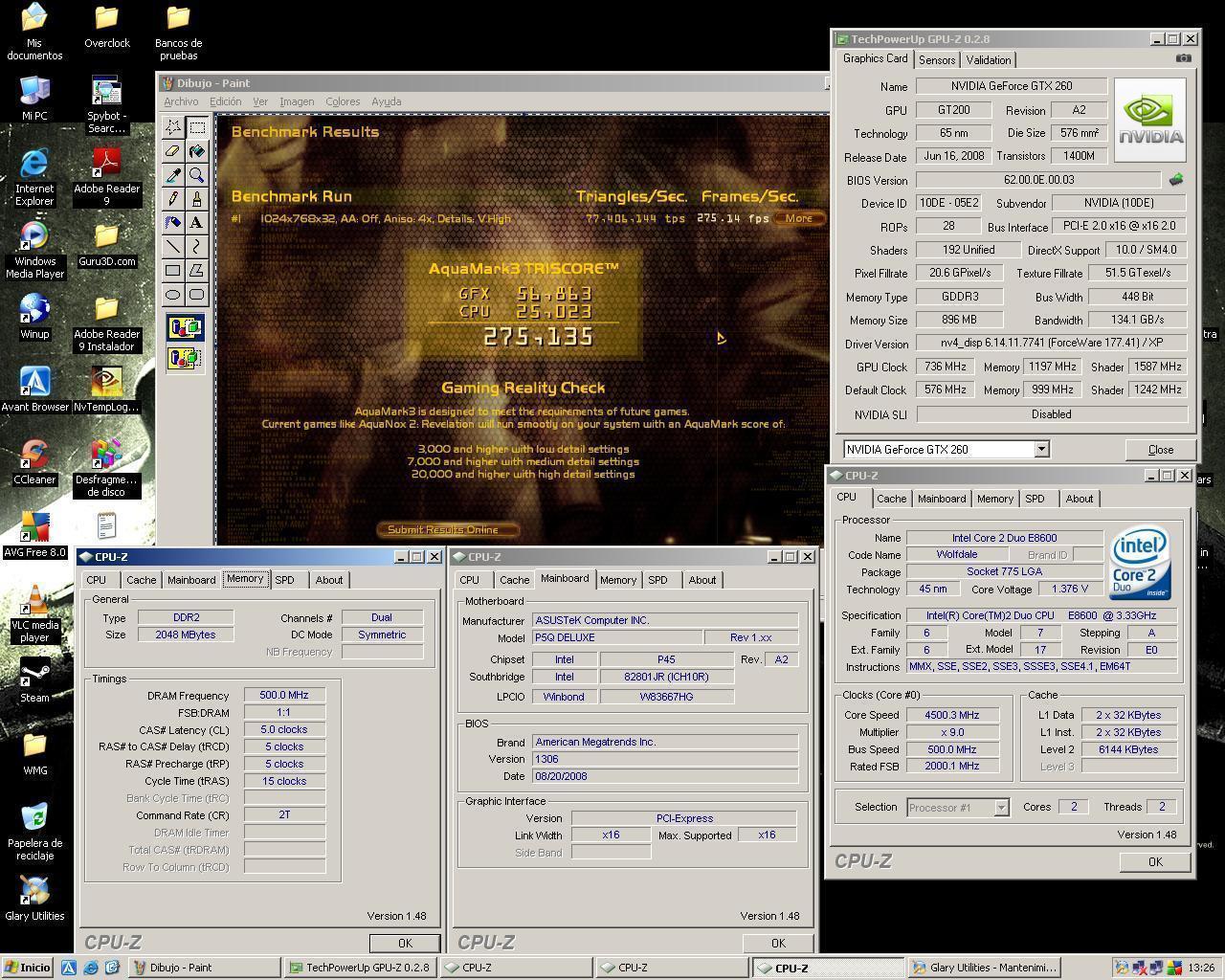Pick the Curve tool in Paint
The image size is (1225, 980).
click(x=197, y=247)
